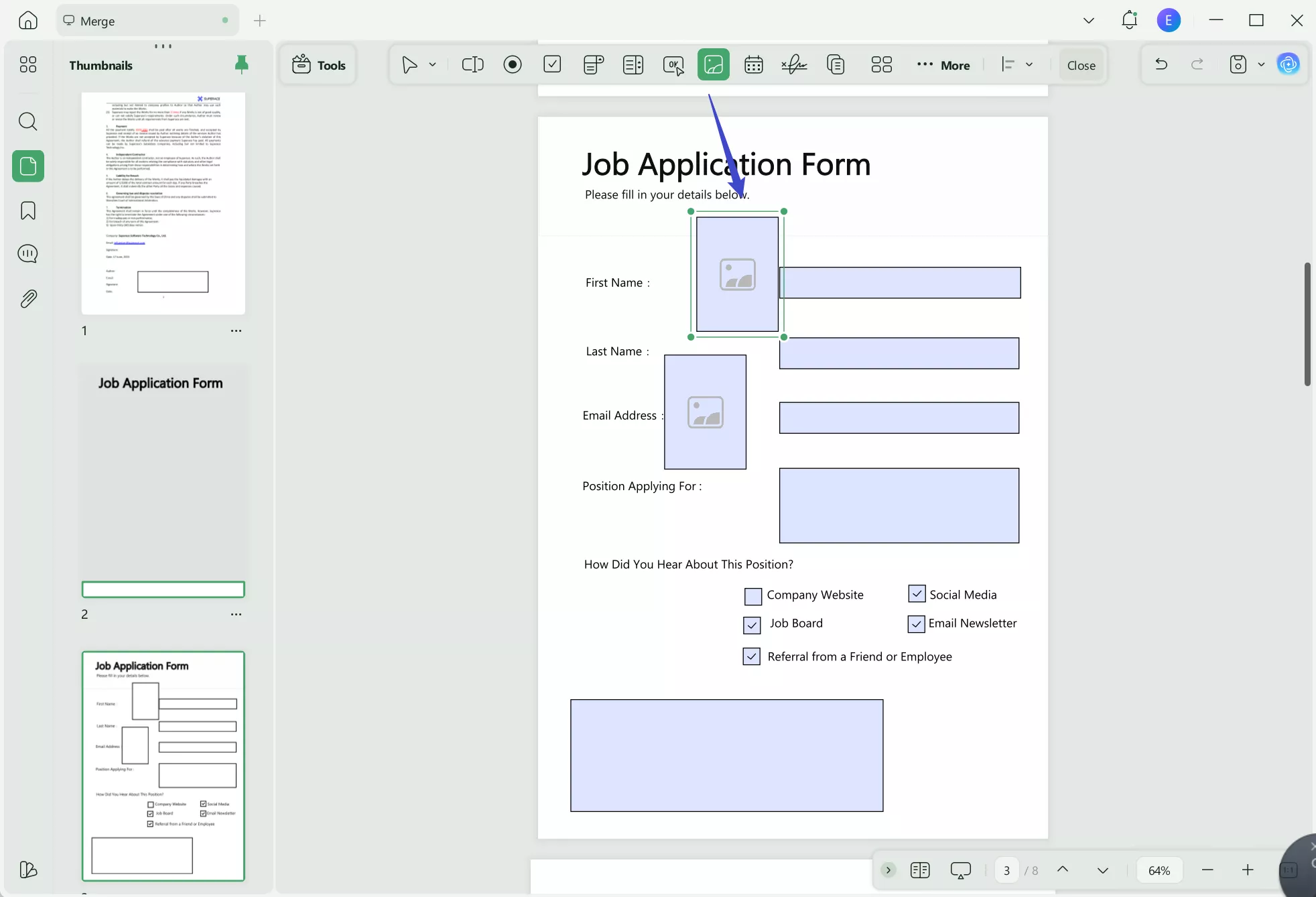Click the Close button in toolbar

pos(1081,65)
